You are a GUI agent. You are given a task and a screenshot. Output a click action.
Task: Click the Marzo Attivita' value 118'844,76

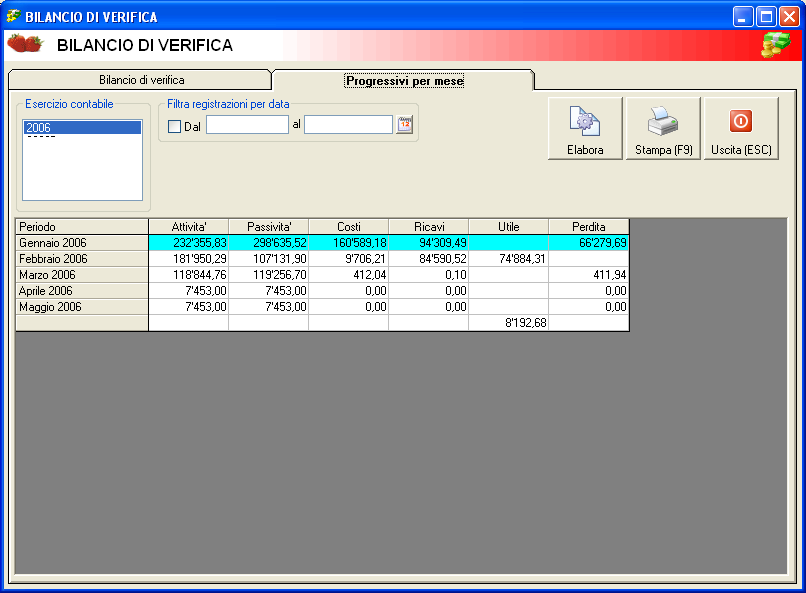[189, 275]
